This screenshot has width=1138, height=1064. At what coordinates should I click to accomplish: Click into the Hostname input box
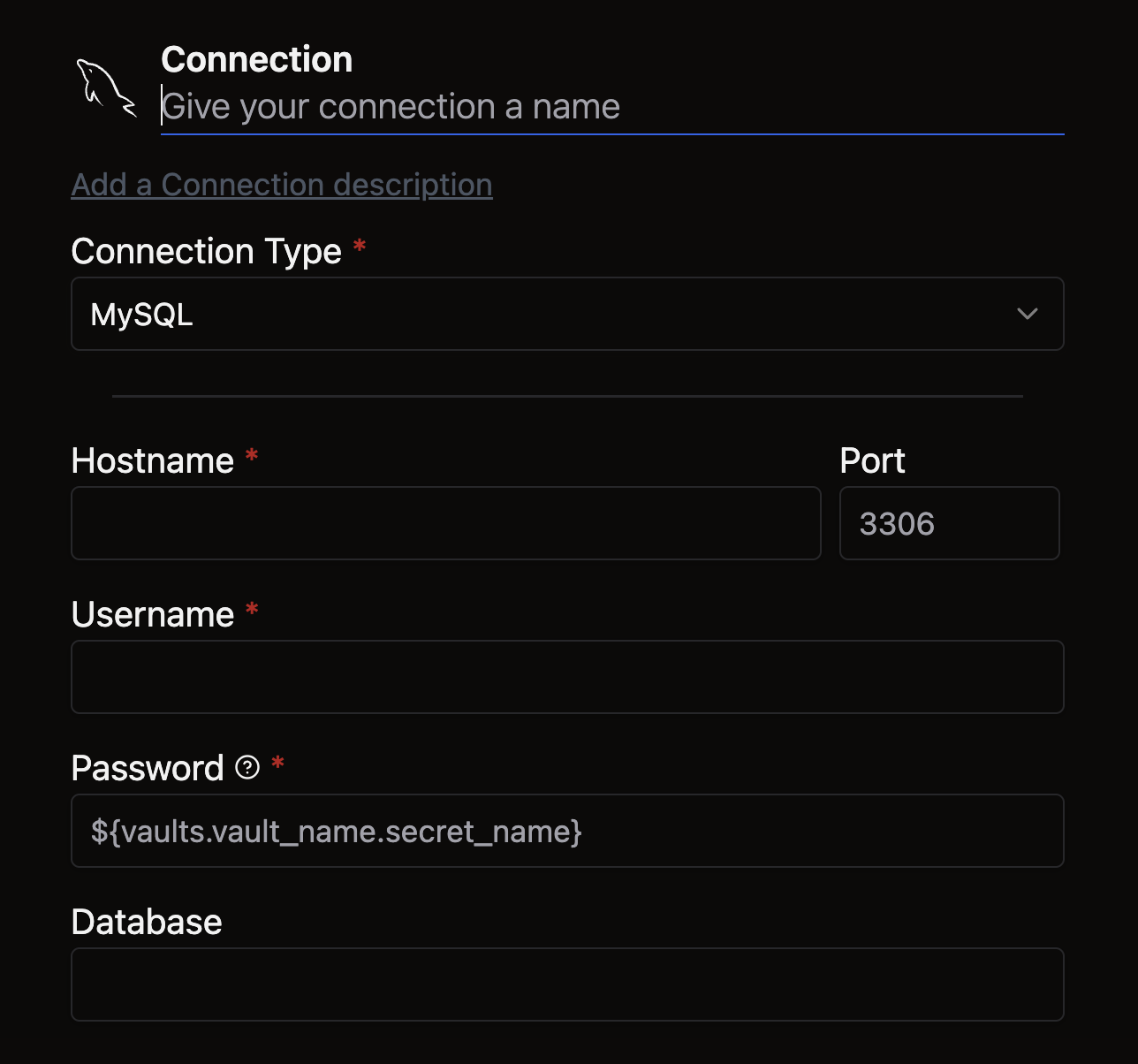445,523
